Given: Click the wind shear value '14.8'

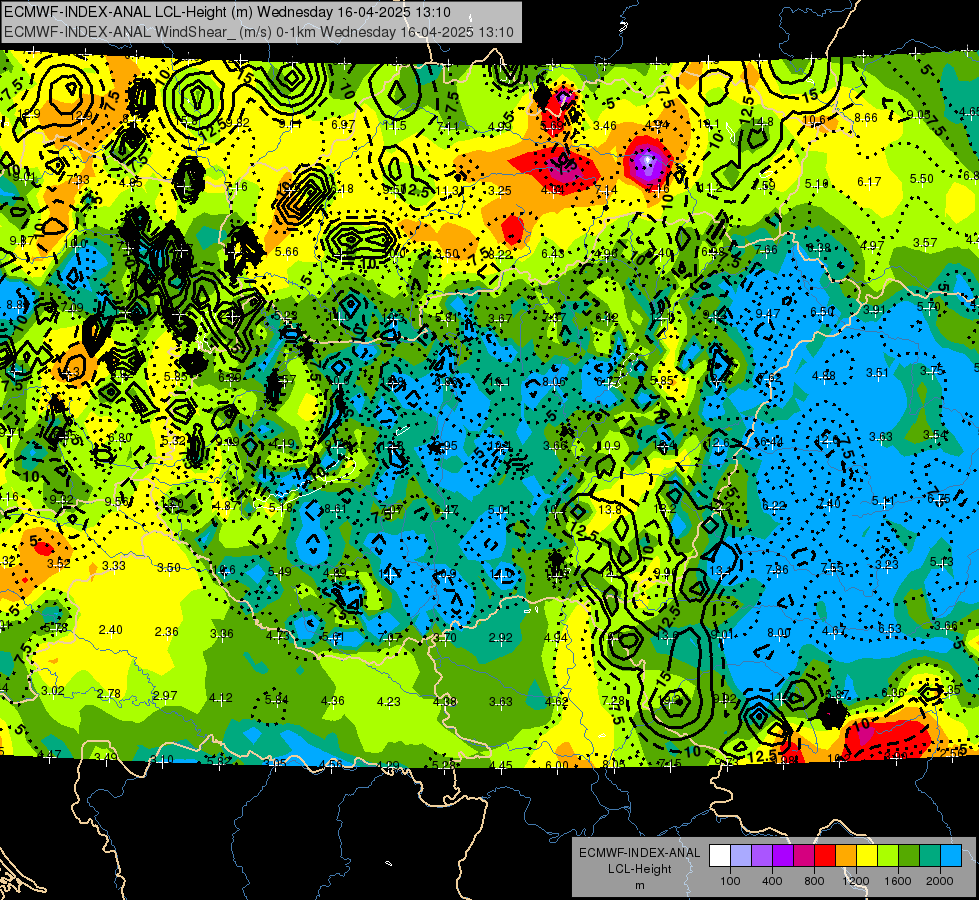Looking at the screenshot, I should pyautogui.click(x=763, y=122).
